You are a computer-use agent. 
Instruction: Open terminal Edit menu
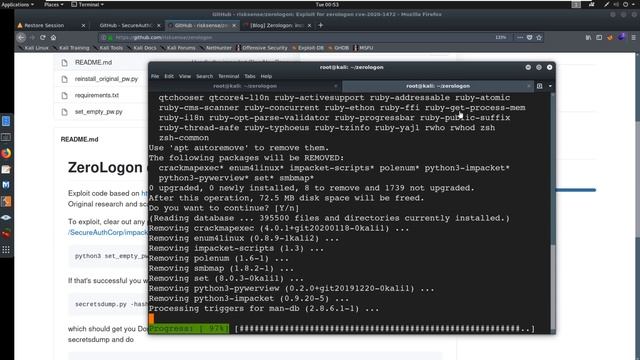click(169, 76)
